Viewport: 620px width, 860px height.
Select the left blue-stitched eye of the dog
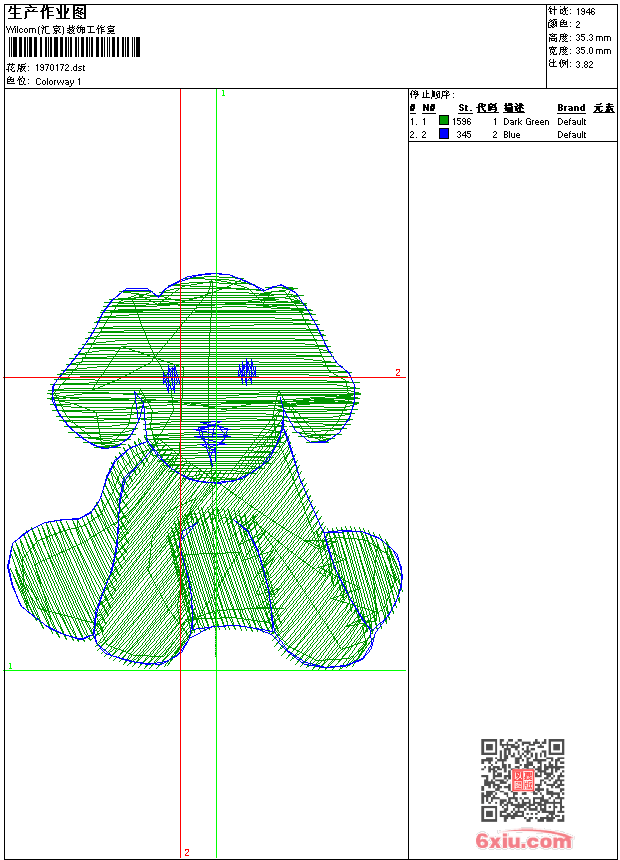[171, 378]
